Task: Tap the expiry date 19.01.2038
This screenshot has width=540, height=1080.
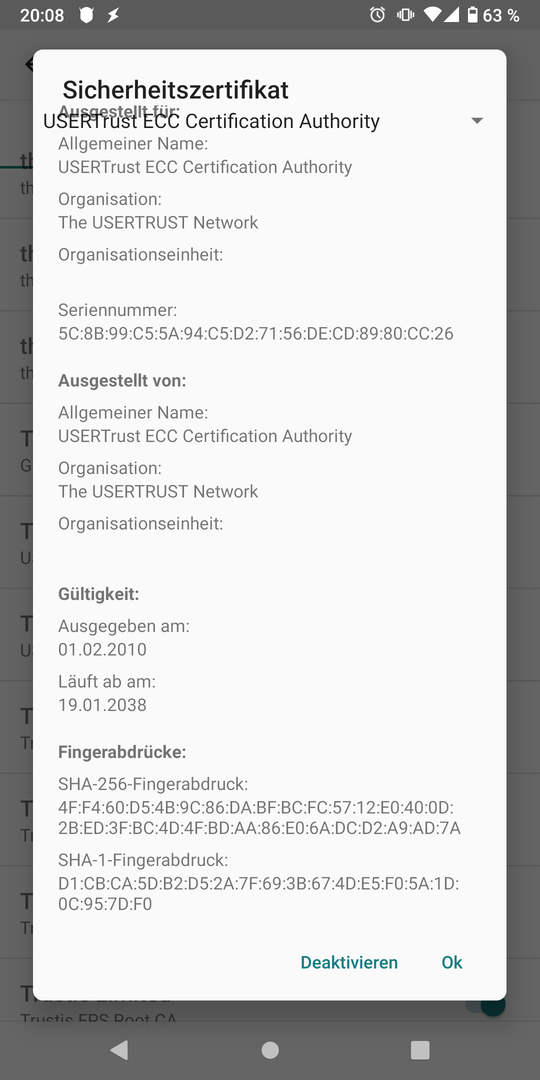Action: [x=103, y=705]
